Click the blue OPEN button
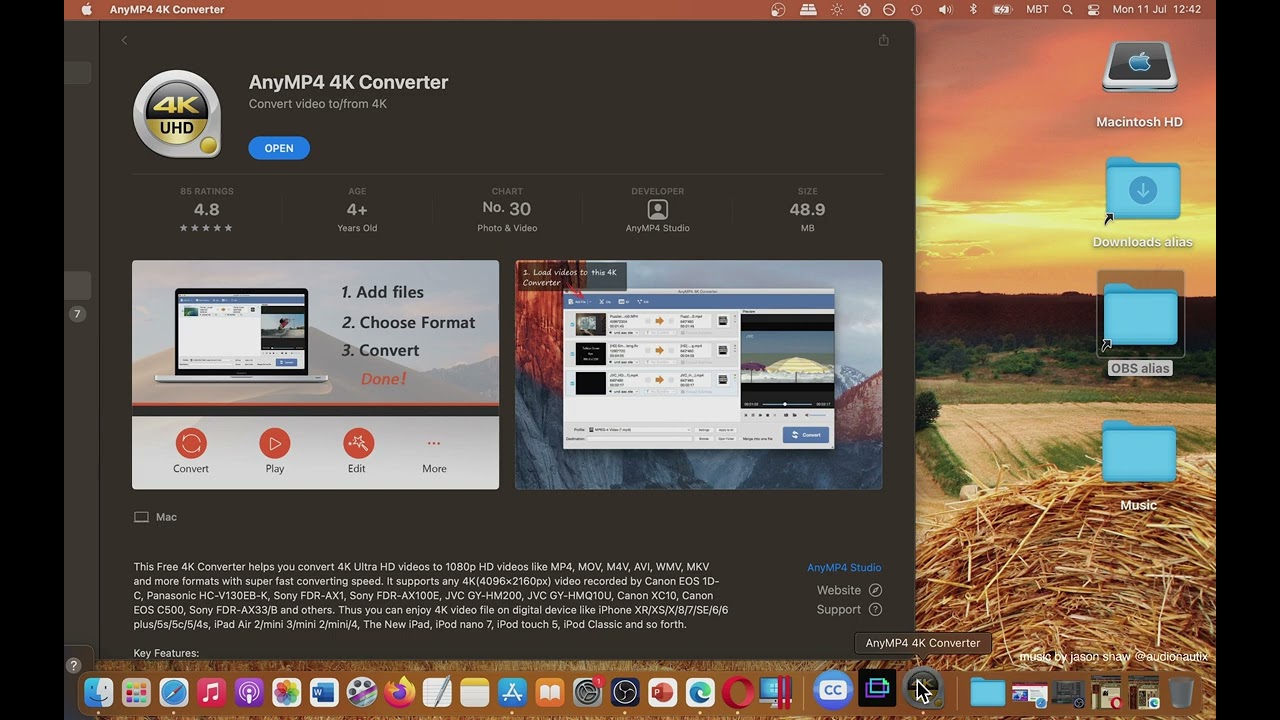1280x720 pixels. tap(279, 148)
